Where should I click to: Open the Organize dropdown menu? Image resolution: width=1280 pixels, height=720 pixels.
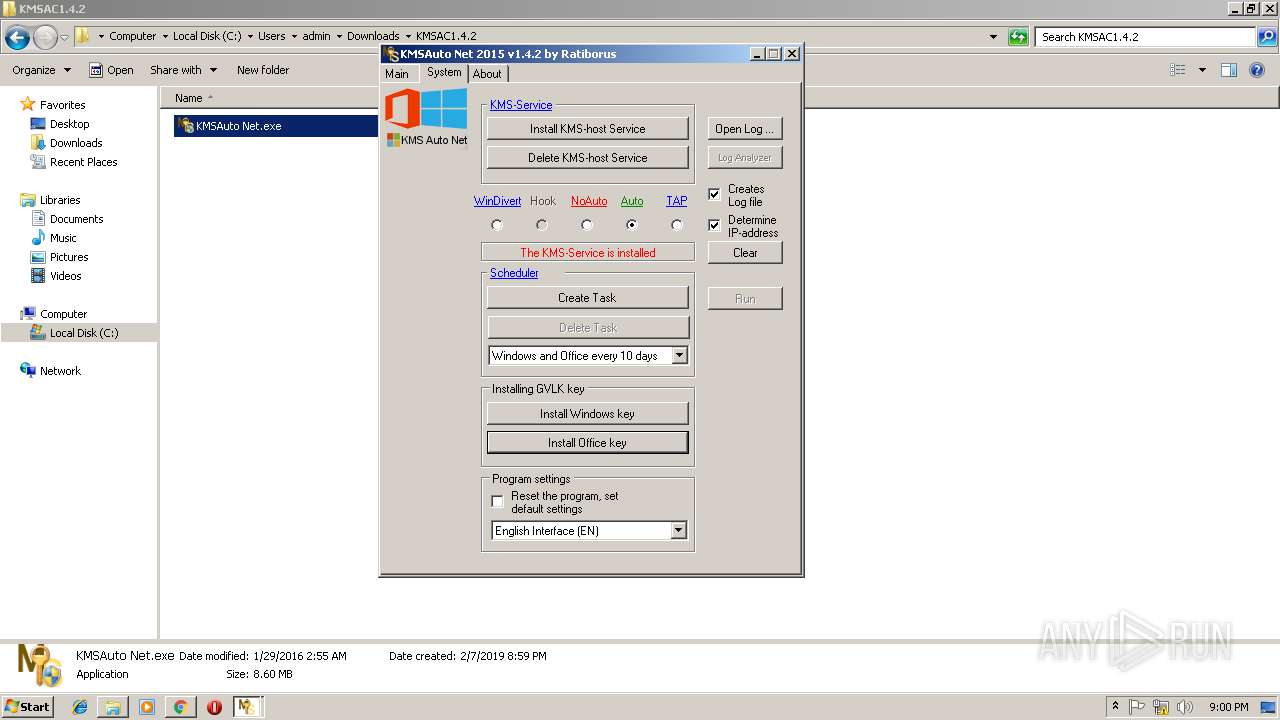[42, 70]
